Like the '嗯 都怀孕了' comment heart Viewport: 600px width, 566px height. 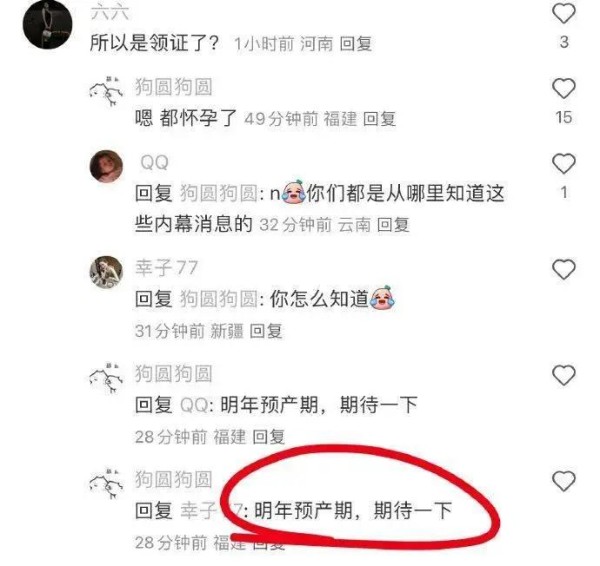tap(564, 88)
